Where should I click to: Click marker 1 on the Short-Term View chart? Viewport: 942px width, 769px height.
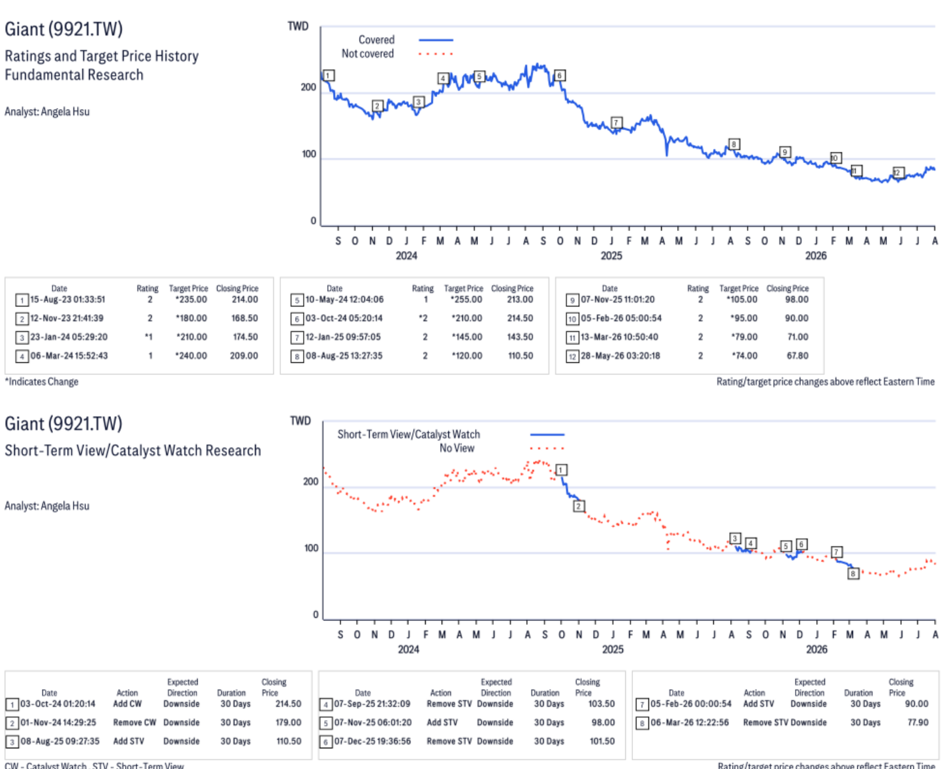coord(561,470)
